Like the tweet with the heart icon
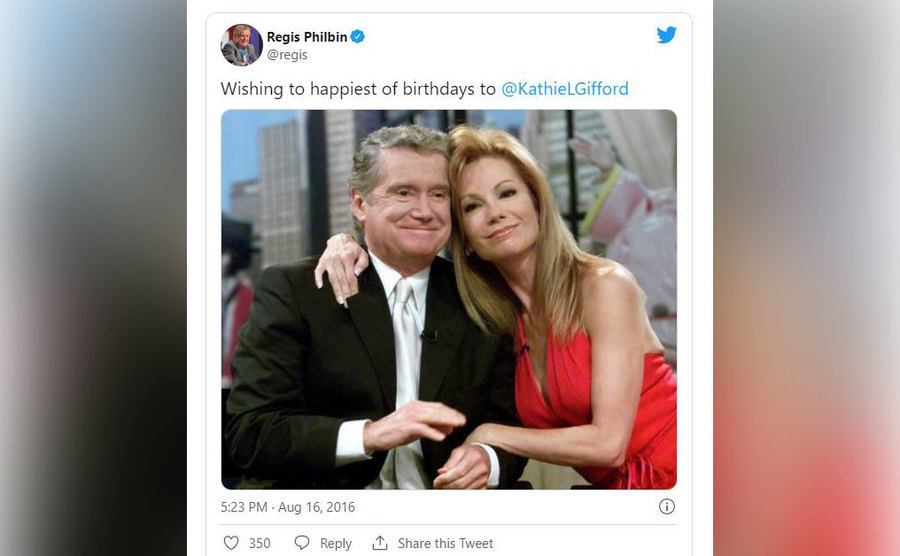The width and height of the screenshot is (900, 556). pyautogui.click(x=231, y=543)
